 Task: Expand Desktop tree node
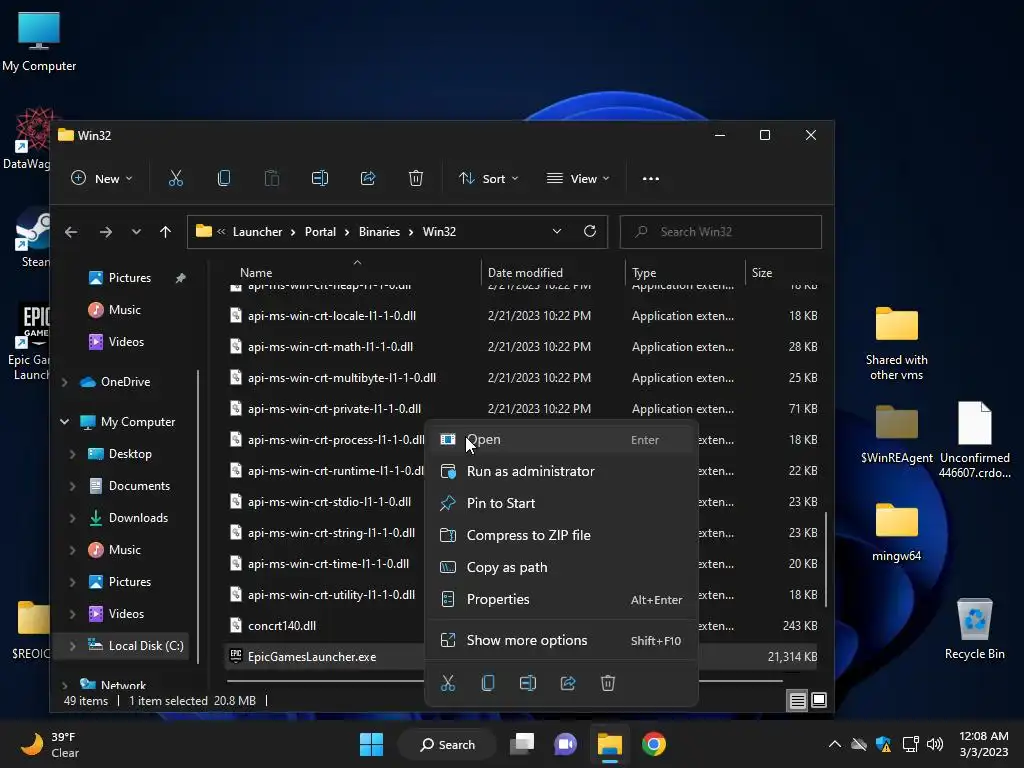pyautogui.click(x=72, y=454)
